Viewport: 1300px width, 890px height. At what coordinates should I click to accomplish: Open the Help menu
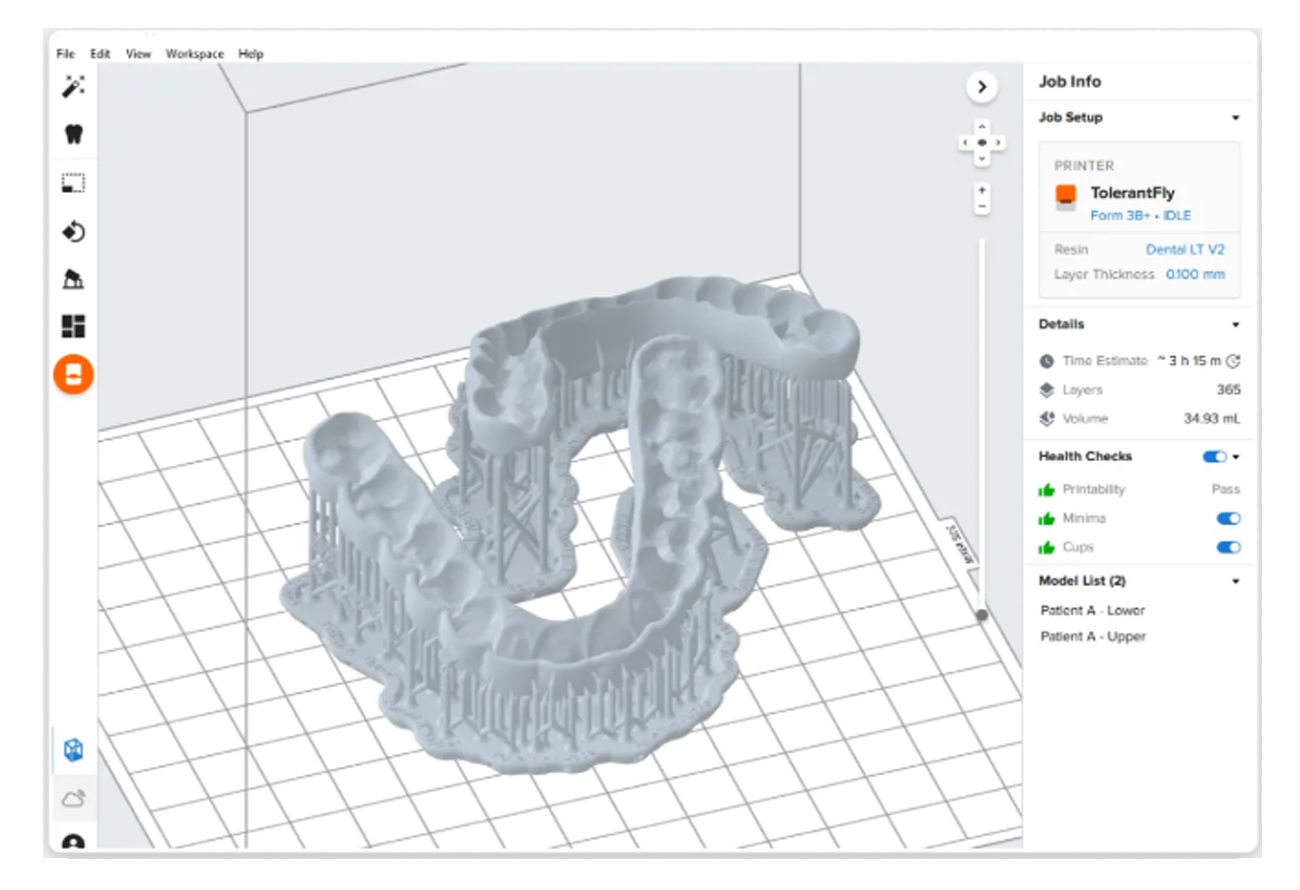251,54
